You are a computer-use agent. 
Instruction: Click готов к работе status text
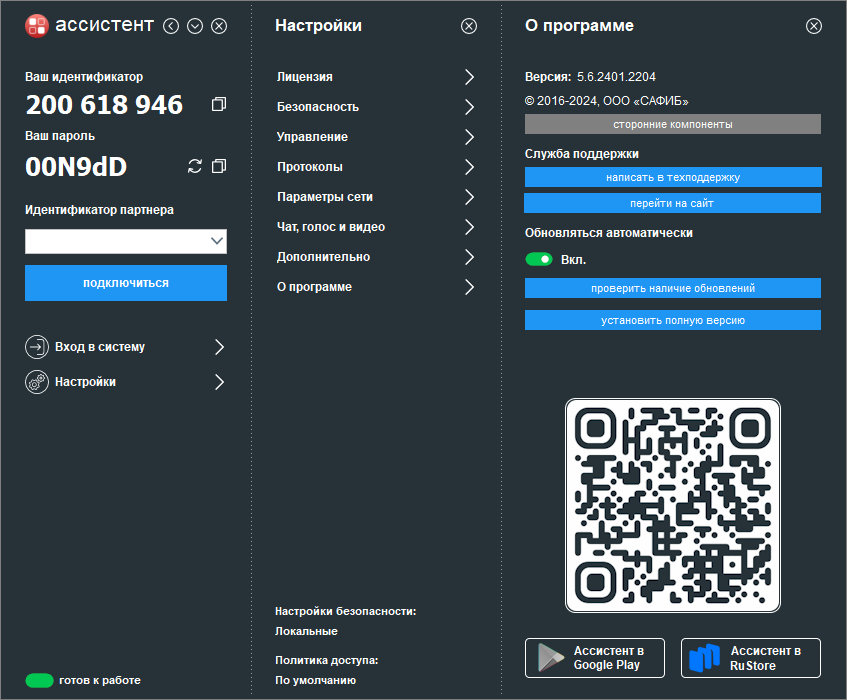[x=100, y=681]
